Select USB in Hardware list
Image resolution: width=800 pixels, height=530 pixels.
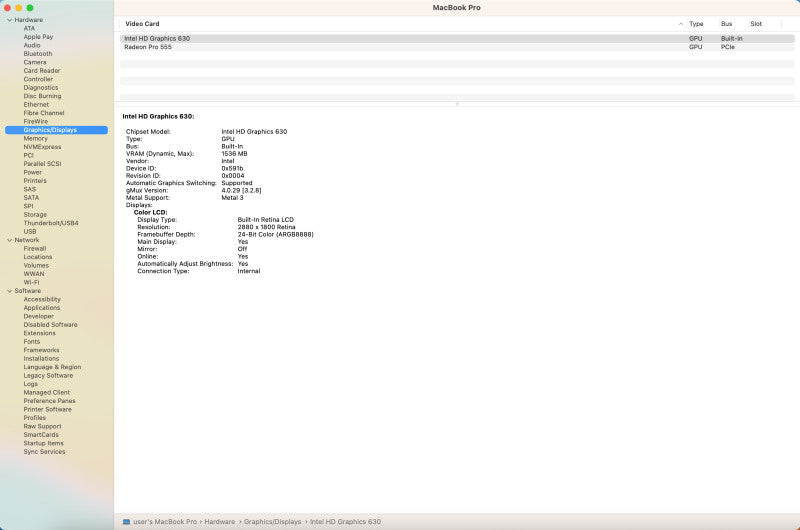[x=30, y=232]
